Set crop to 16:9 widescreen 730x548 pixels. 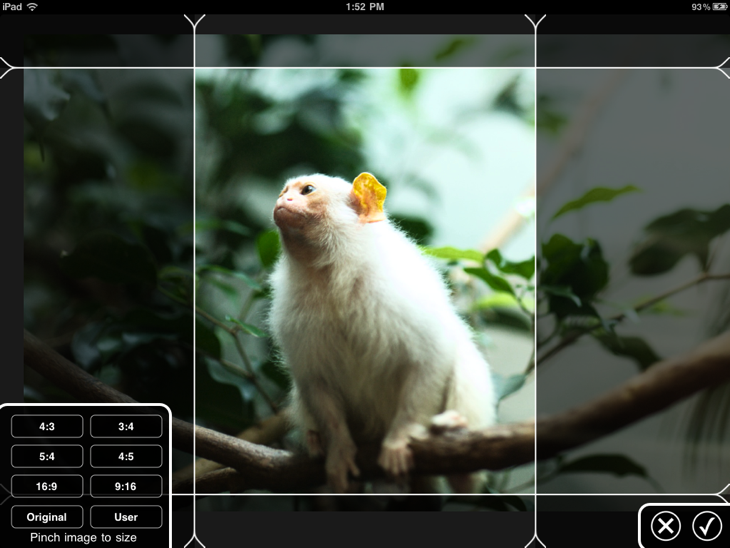[x=47, y=487]
